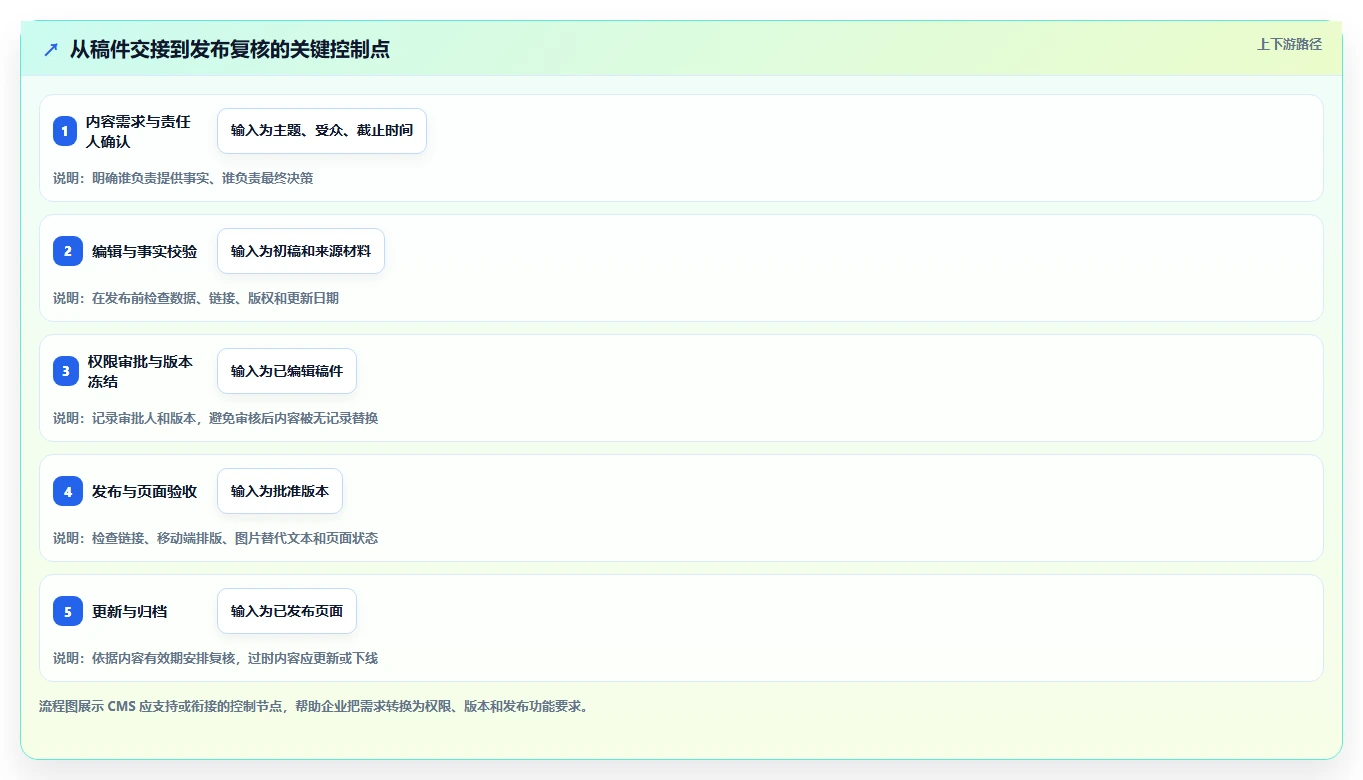Viewport: 1363px width, 780px height.
Task: Select the step title 编辑与事实校验
Action: (145, 251)
